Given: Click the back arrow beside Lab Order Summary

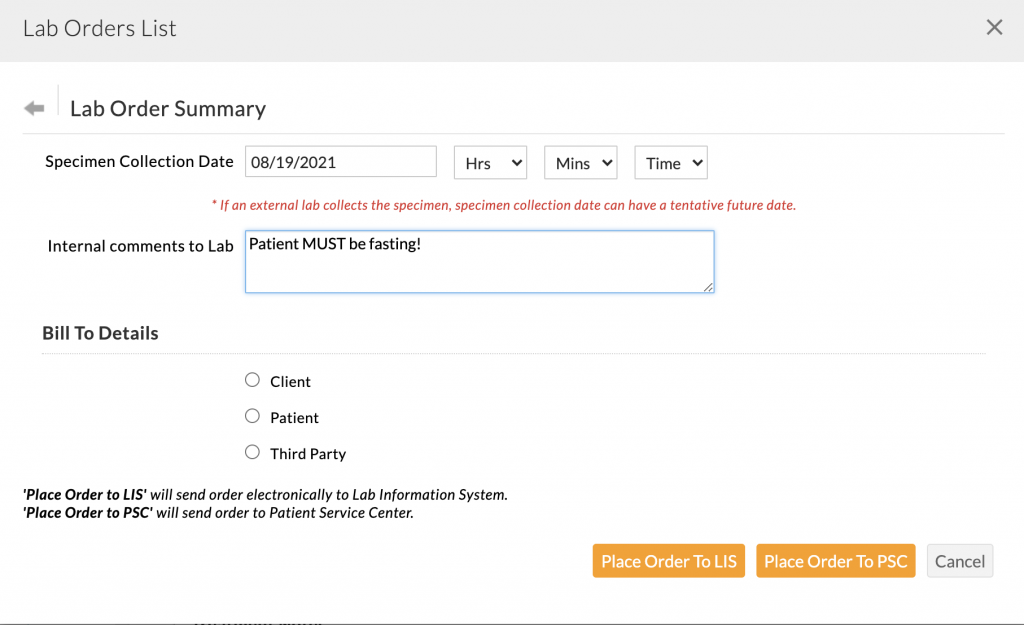Looking at the screenshot, I should pyautogui.click(x=34, y=108).
